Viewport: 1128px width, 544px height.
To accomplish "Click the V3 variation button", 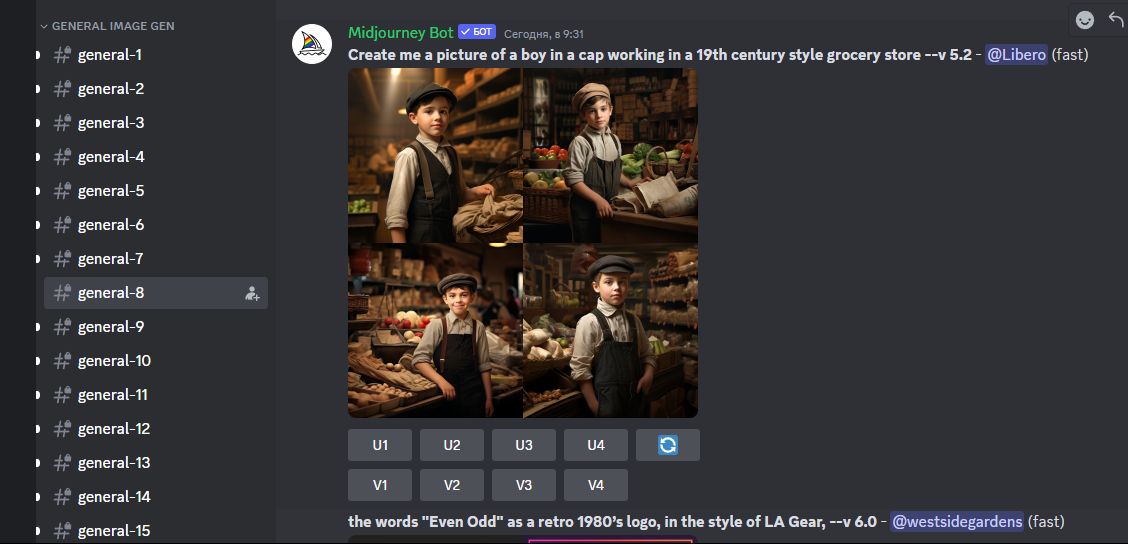I will point(524,485).
